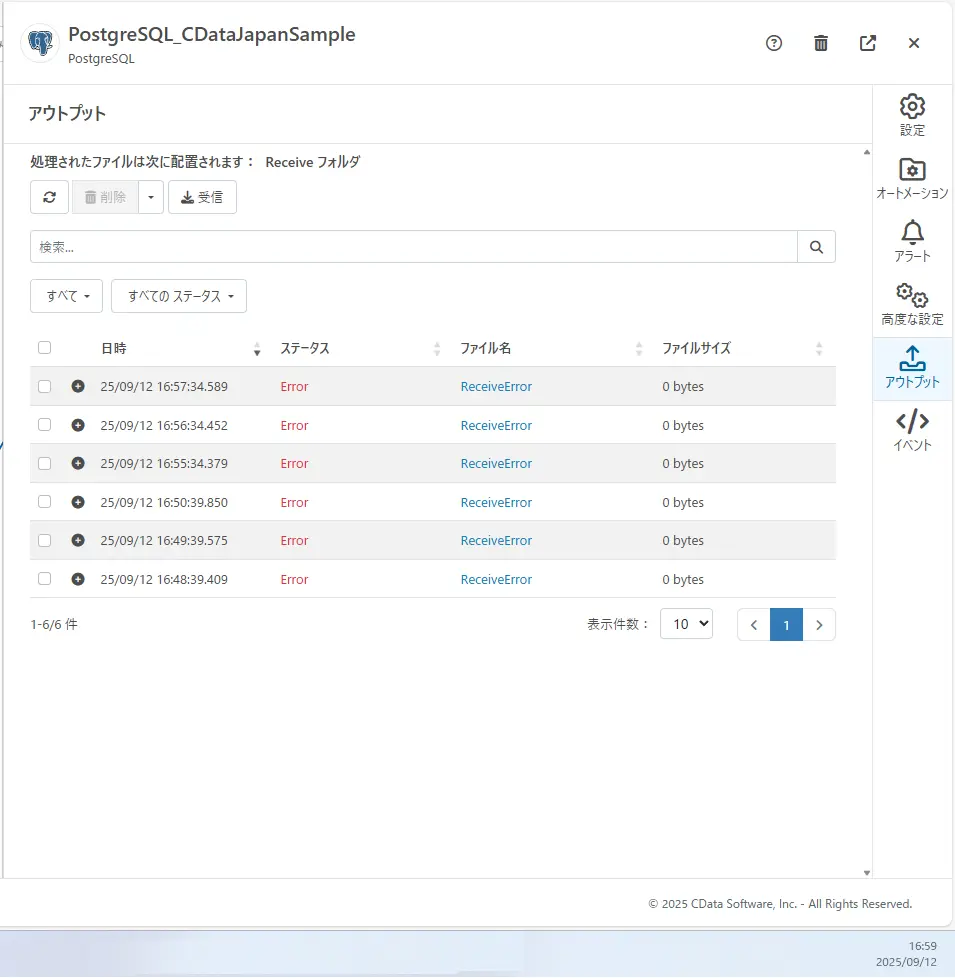Open ReceiveError link in 16:56:34.452 row
This screenshot has height=978, width=955.
496,425
